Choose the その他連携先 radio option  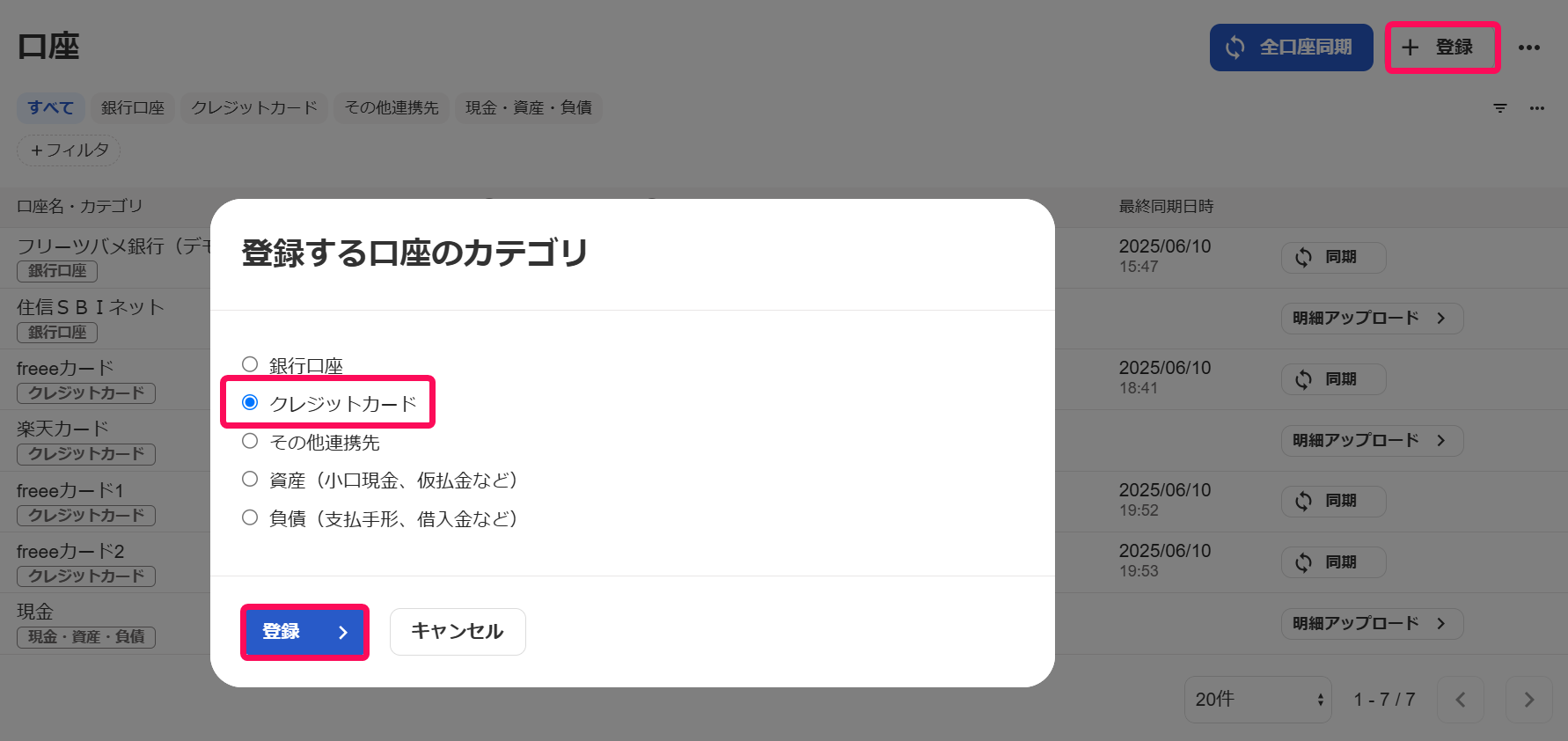point(250,441)
